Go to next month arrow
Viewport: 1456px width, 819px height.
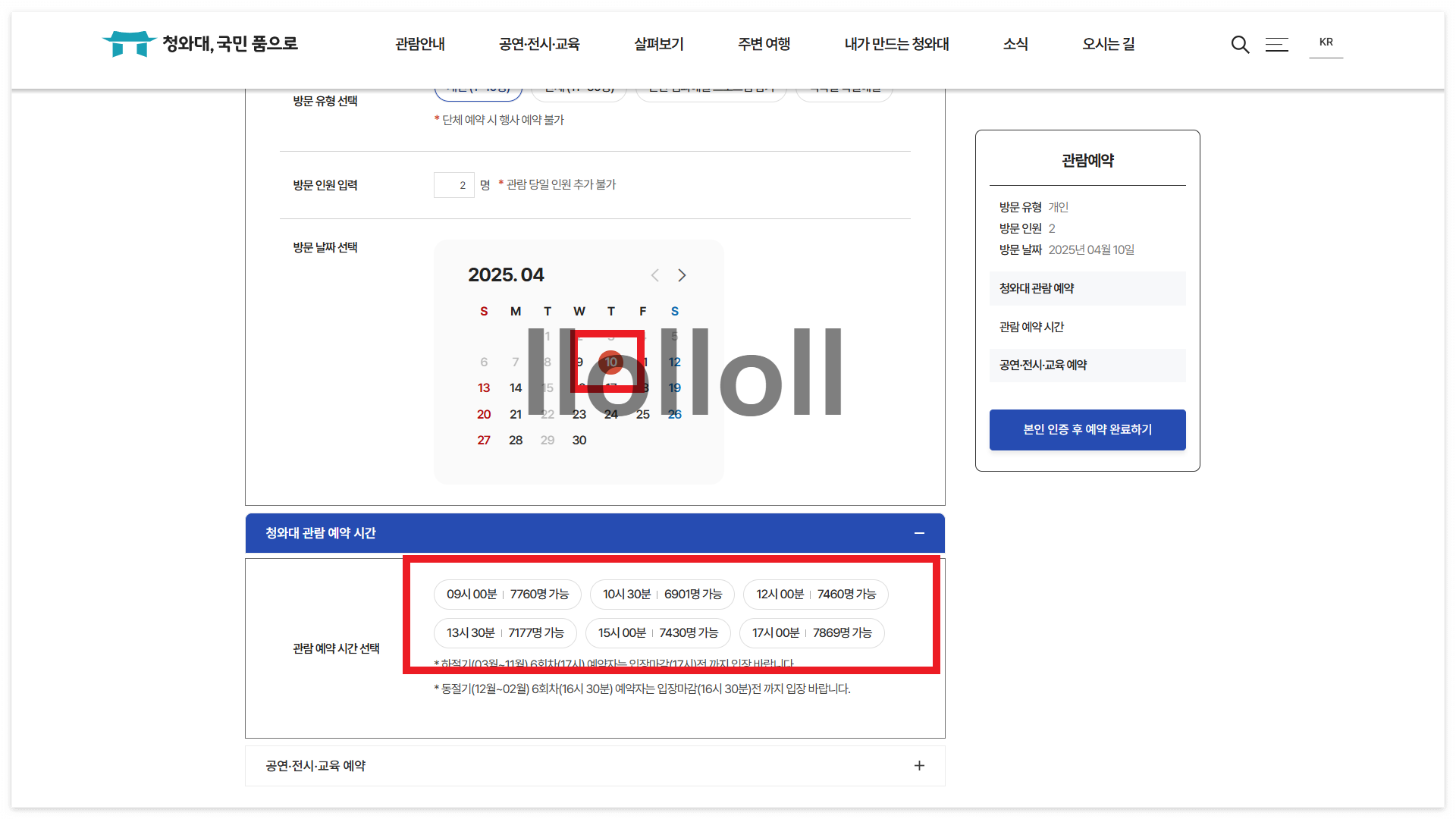tap(682, 275)
